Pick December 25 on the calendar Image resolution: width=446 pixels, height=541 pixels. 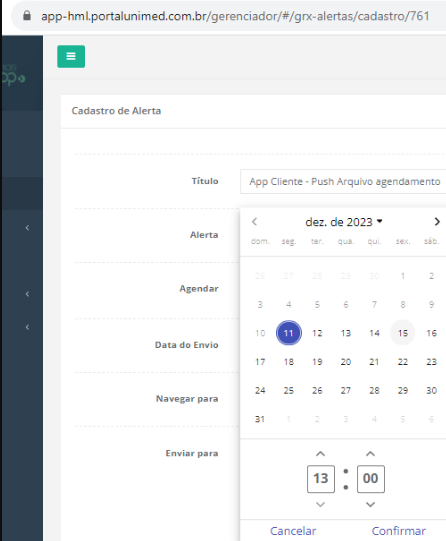[x=289, y=391]
